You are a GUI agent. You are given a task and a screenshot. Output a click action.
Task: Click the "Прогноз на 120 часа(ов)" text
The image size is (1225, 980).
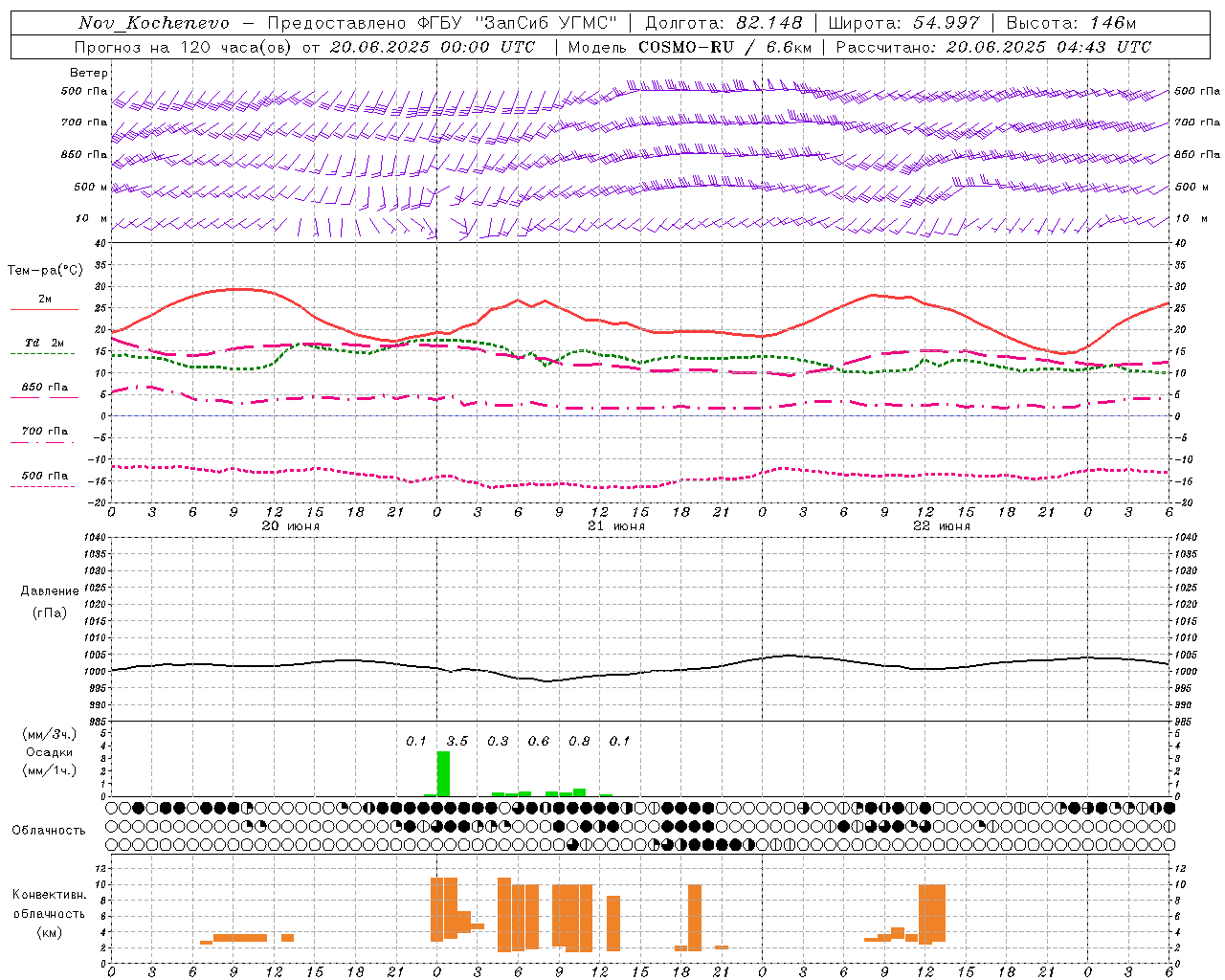click(185, 47)
